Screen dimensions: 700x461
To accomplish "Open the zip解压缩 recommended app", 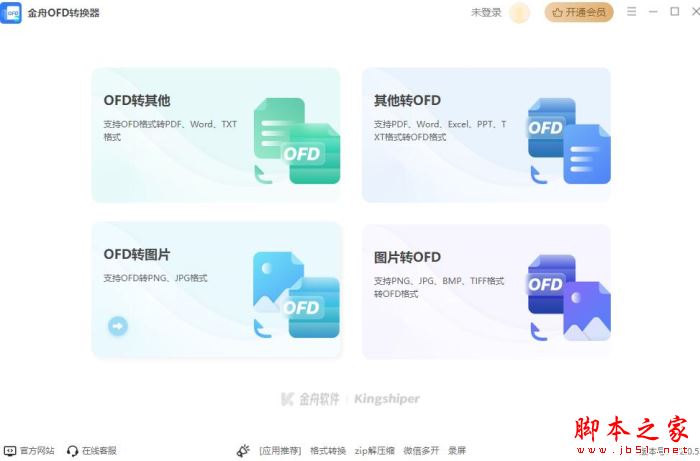I will pos(375,451).
